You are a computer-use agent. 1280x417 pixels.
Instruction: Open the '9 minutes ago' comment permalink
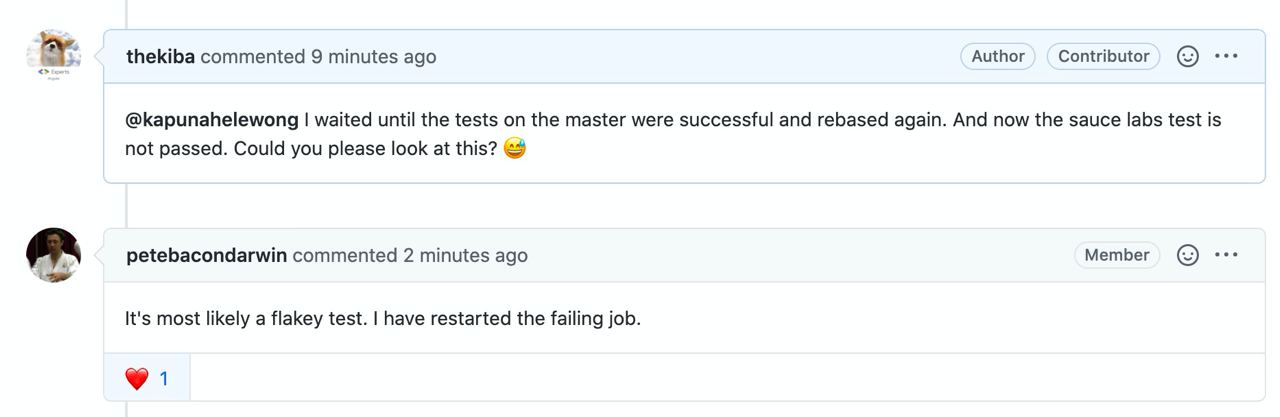coord(373,56)
